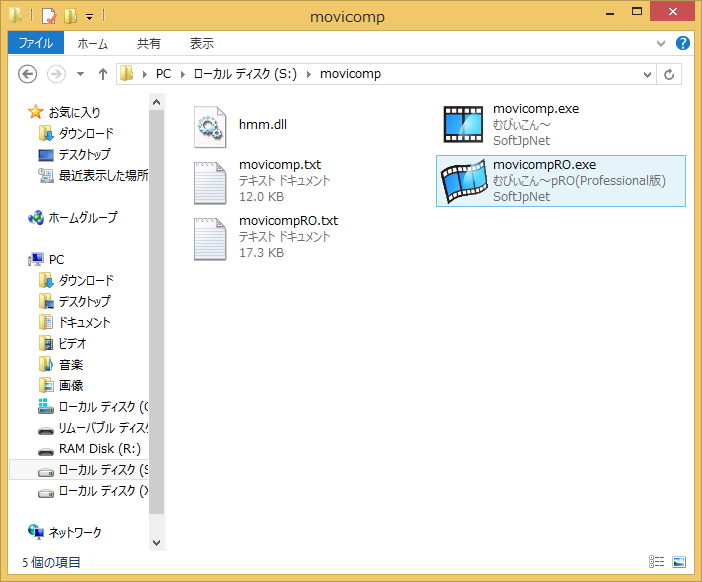Open the address bar history dropdown
Viewport: 702px width, 582px height.
coord(647,74)
